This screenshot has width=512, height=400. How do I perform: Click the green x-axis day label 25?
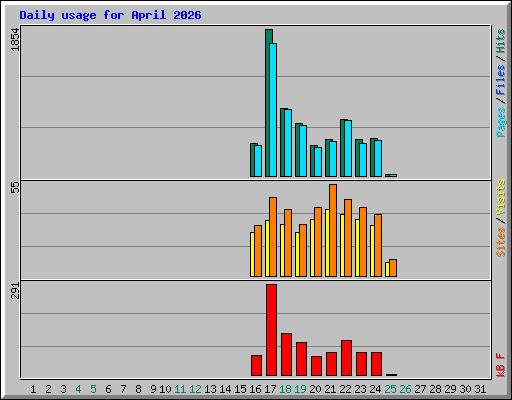[390, 389]
